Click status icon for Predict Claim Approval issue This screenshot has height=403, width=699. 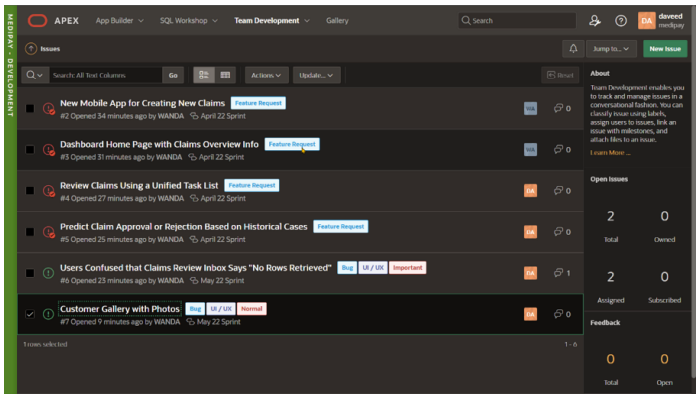tap(49, 232)
